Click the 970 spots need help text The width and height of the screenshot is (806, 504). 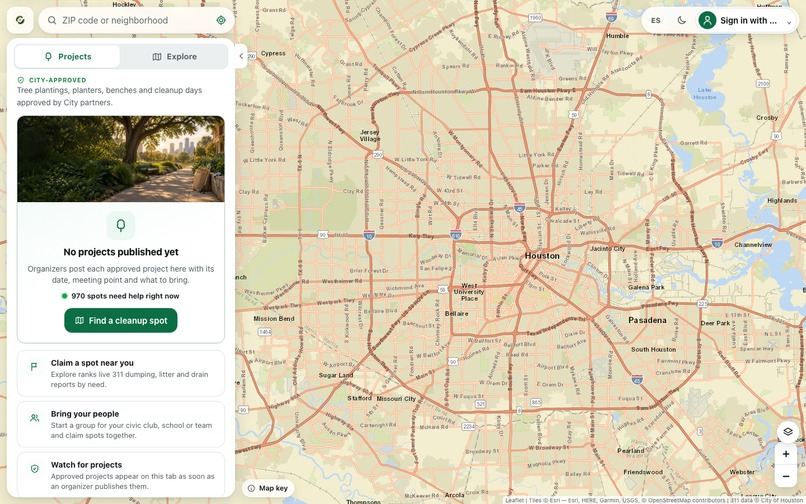[125, 296]
